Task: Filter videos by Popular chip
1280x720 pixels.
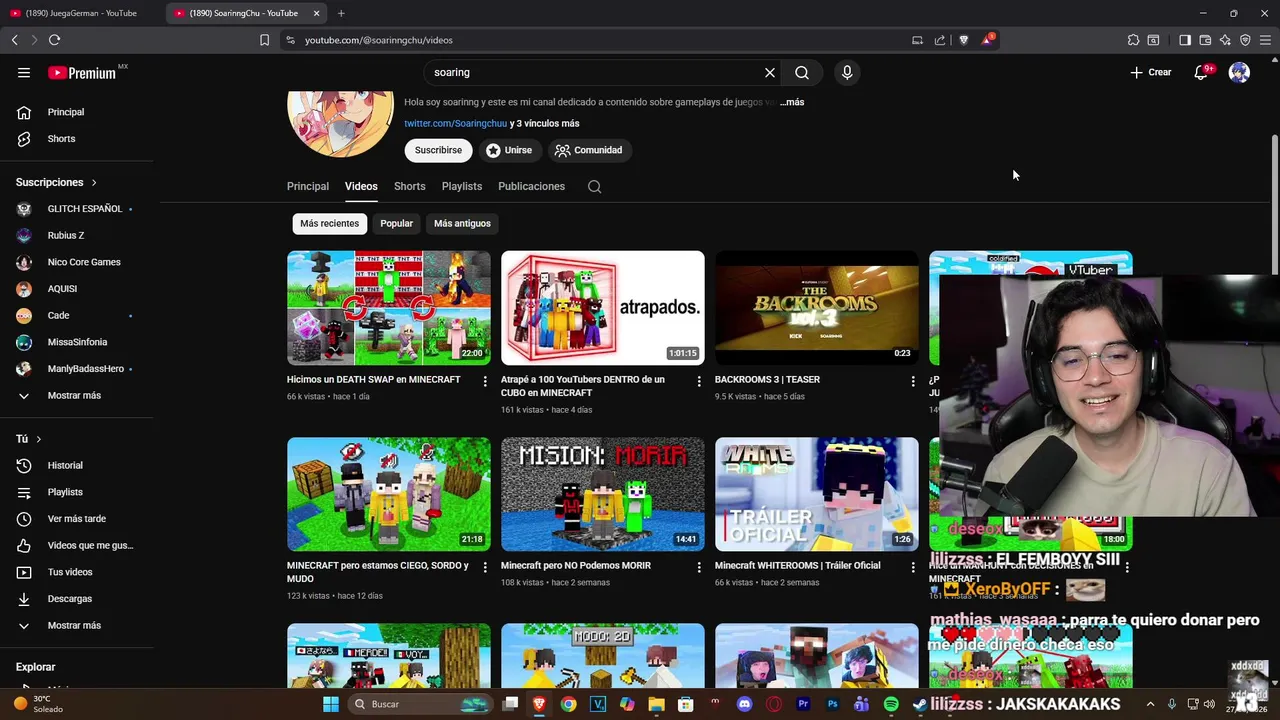Action: [x=396, y=223]
